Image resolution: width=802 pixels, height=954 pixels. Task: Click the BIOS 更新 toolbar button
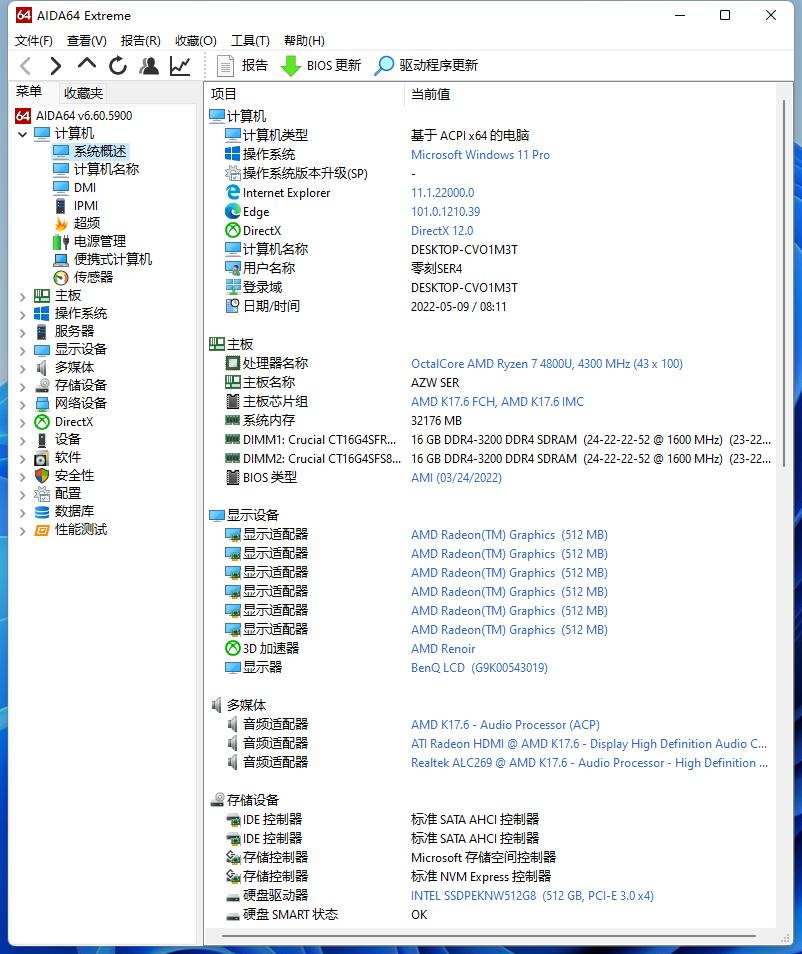[321, 65]
